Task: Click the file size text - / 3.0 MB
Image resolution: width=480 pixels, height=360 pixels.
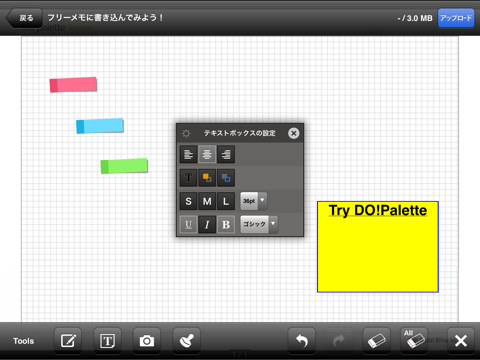Action: click(x=415, y=18)
